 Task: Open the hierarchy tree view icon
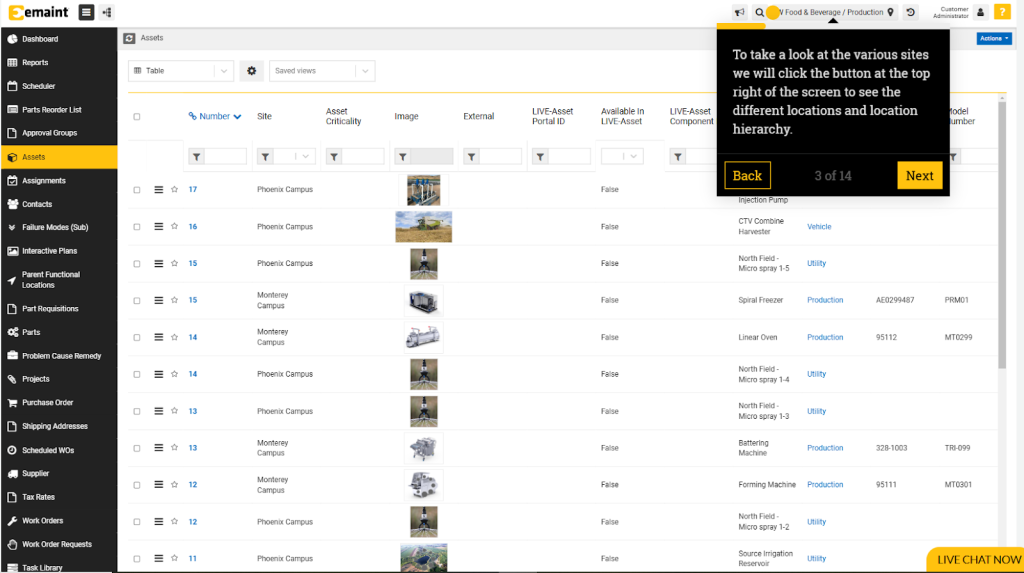tap(107, 12)
